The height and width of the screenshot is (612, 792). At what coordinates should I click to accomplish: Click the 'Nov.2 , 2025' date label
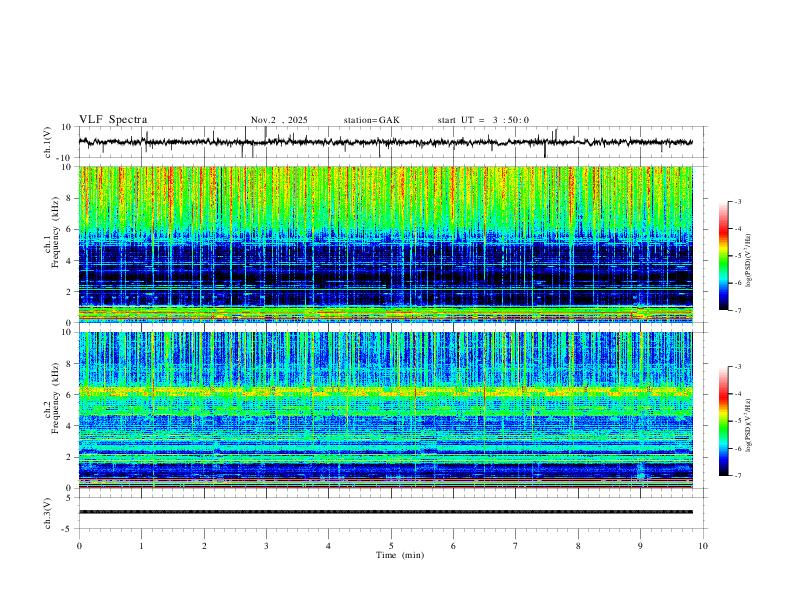[x=279, y=120]
